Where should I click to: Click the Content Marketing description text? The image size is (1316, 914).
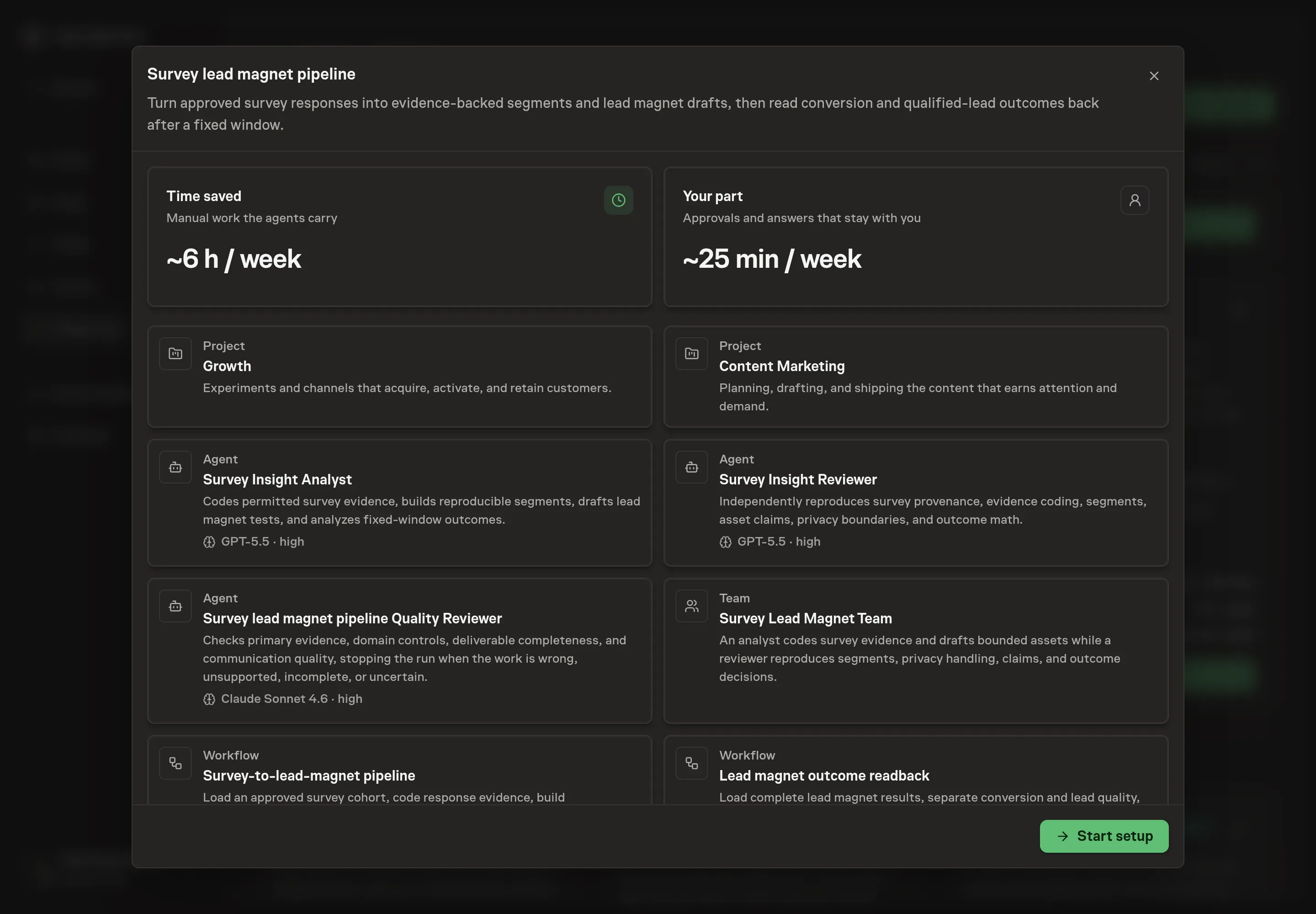(918, 397)
